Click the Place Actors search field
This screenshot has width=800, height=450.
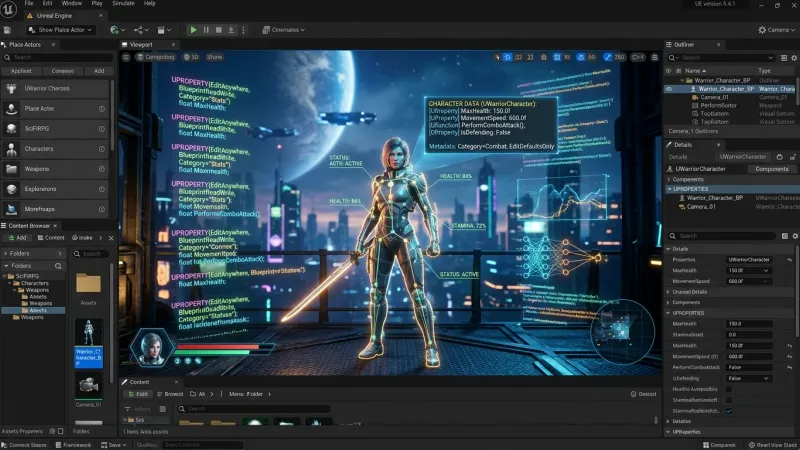click(57, 58)
